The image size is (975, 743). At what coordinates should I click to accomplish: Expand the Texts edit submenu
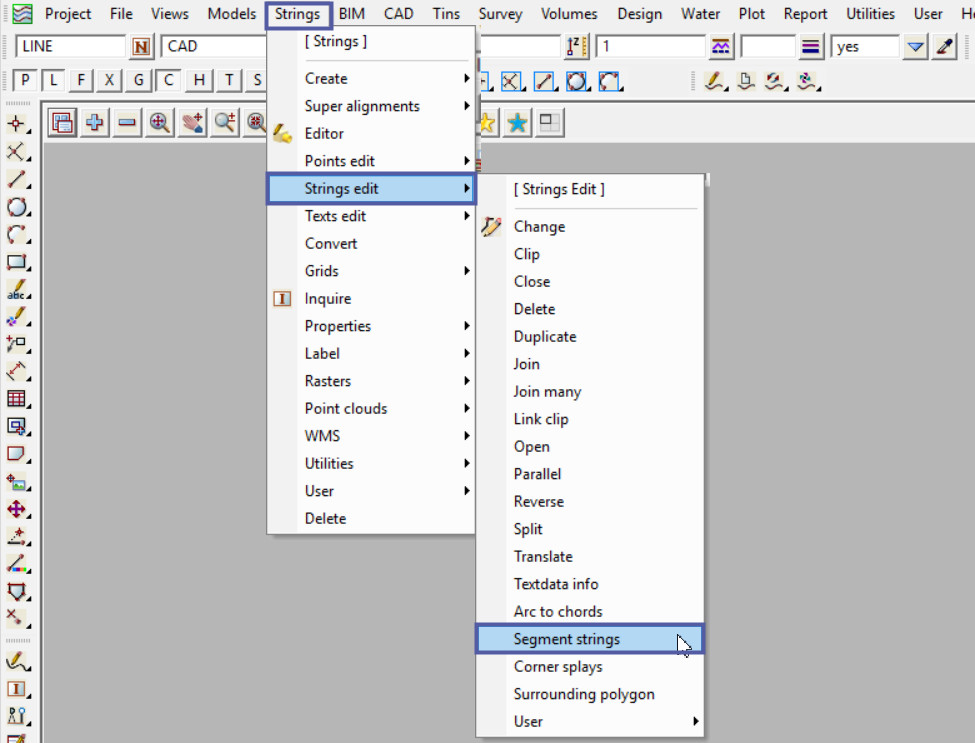371,216
